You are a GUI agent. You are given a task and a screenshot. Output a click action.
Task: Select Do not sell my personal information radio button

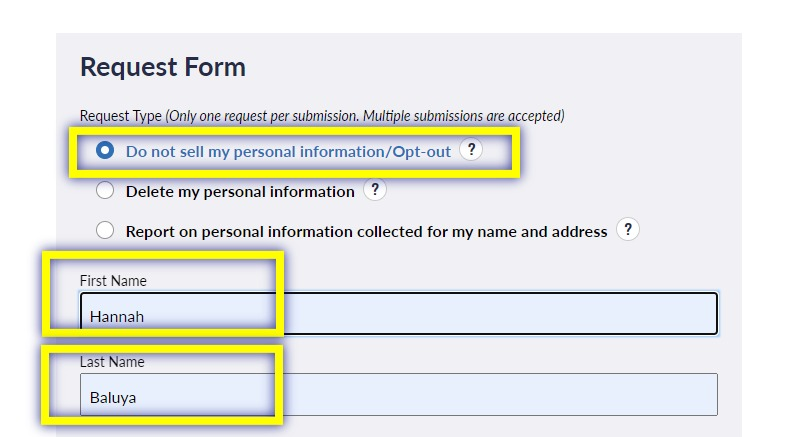click(x=105, y=150)
